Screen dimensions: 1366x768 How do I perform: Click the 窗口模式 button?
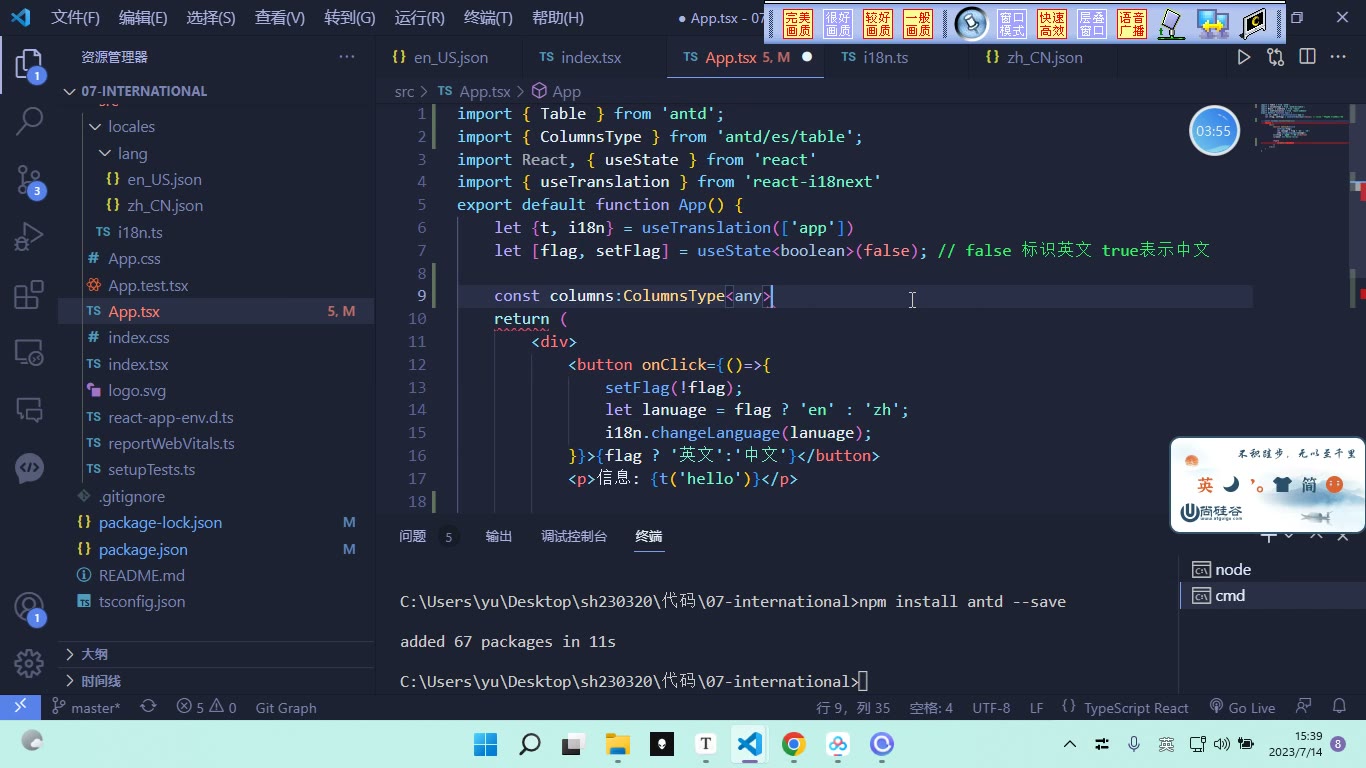[x=1012, y=24]
